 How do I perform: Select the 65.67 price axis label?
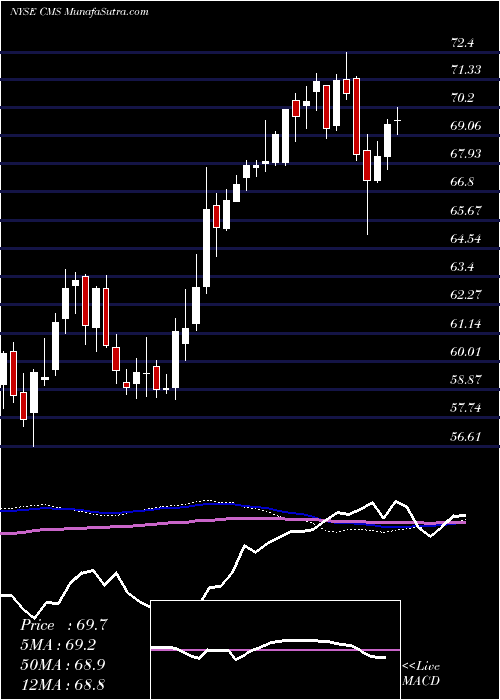[467, 210]
